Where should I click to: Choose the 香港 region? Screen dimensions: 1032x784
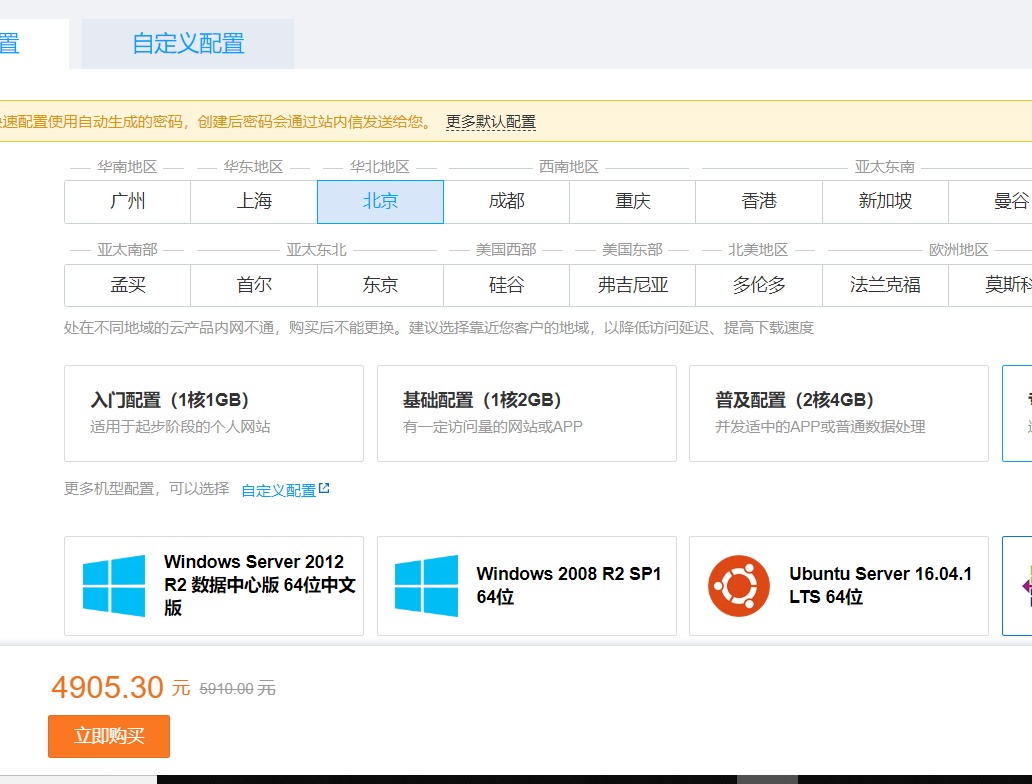pyautogui.click(x=759, y=201)
